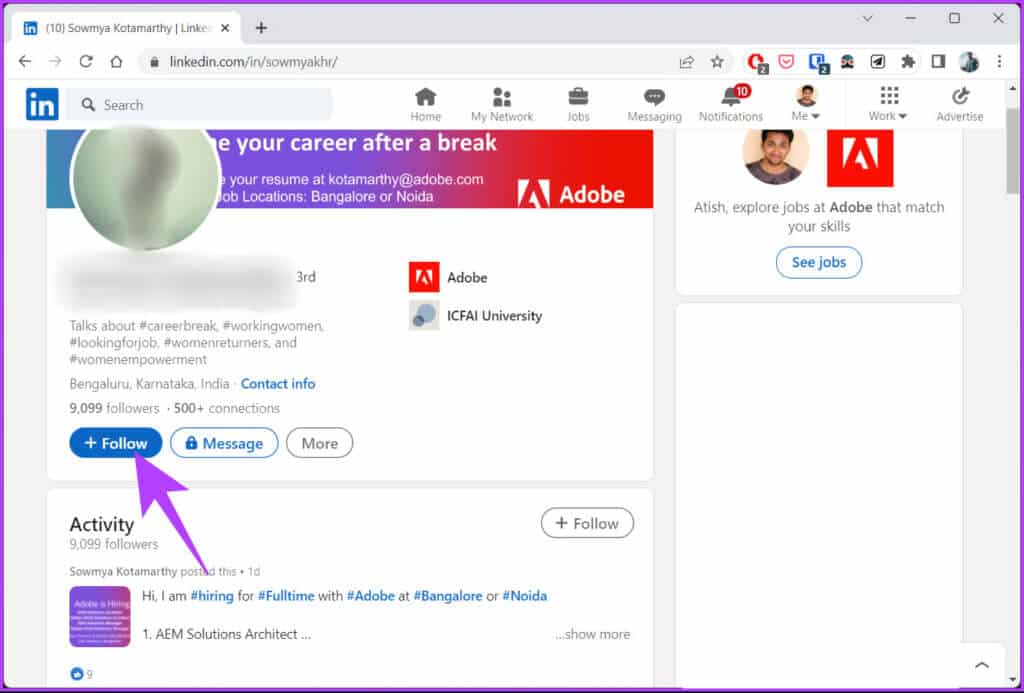The height and width of the screenshot is (693, 1024).
Task: Open the Adobe is Hiring post thumbnail
Action: (x=100, y=617)
